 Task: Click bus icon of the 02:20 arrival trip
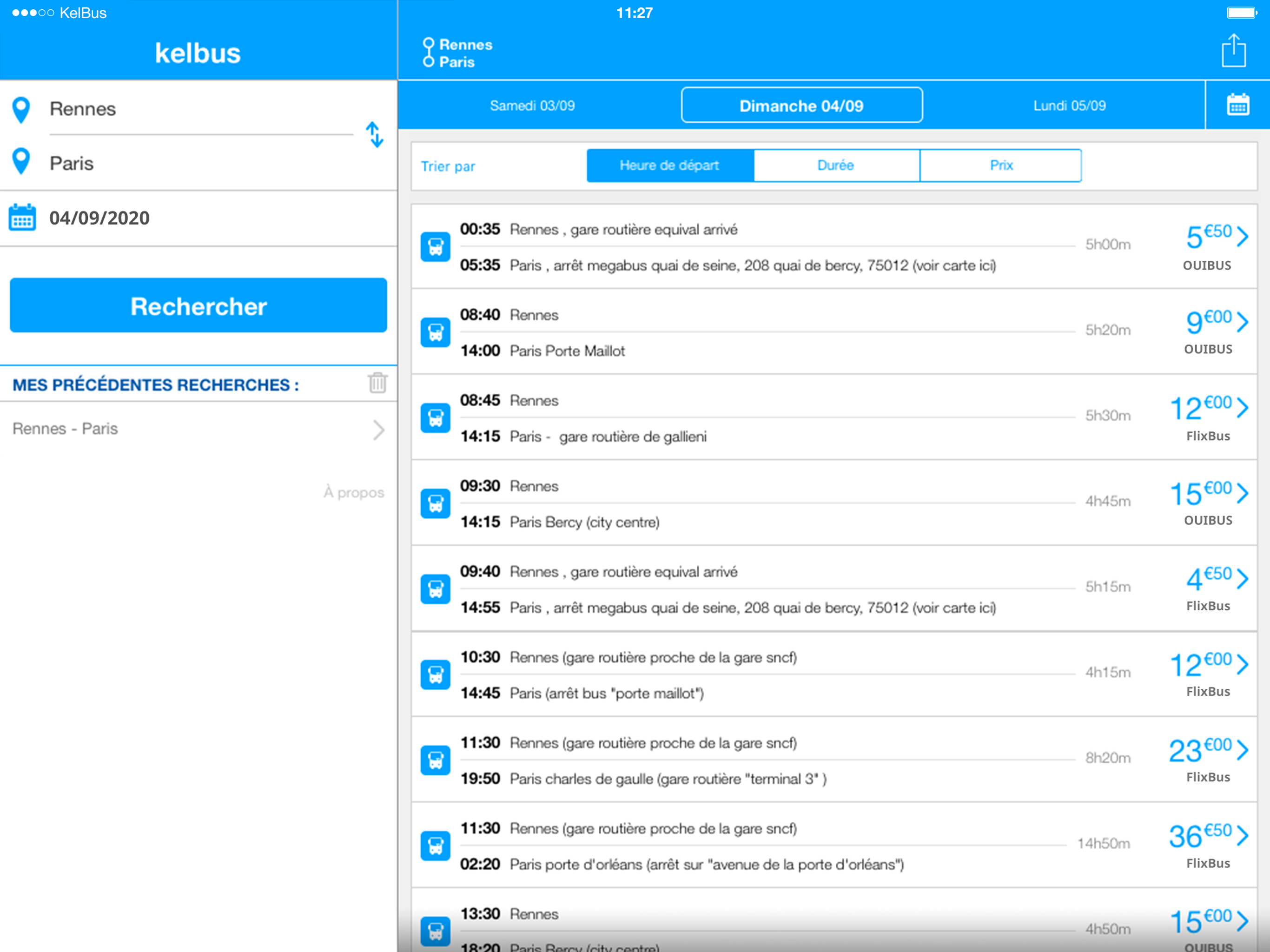(x=435, y=845)
